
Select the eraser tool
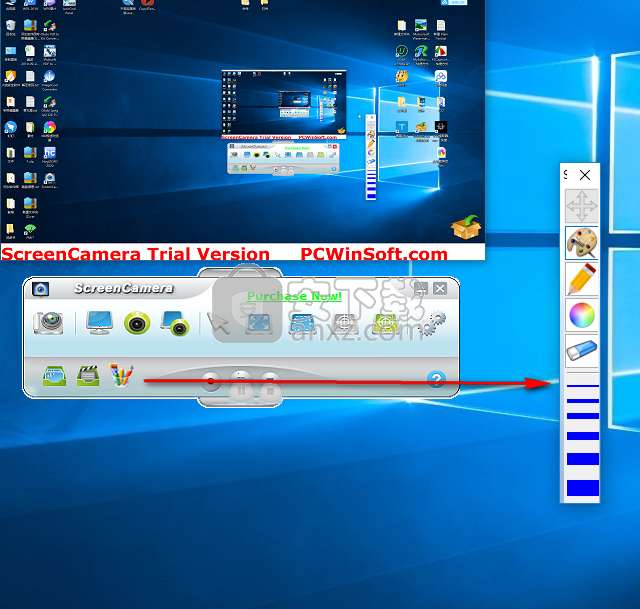point(582,350)
